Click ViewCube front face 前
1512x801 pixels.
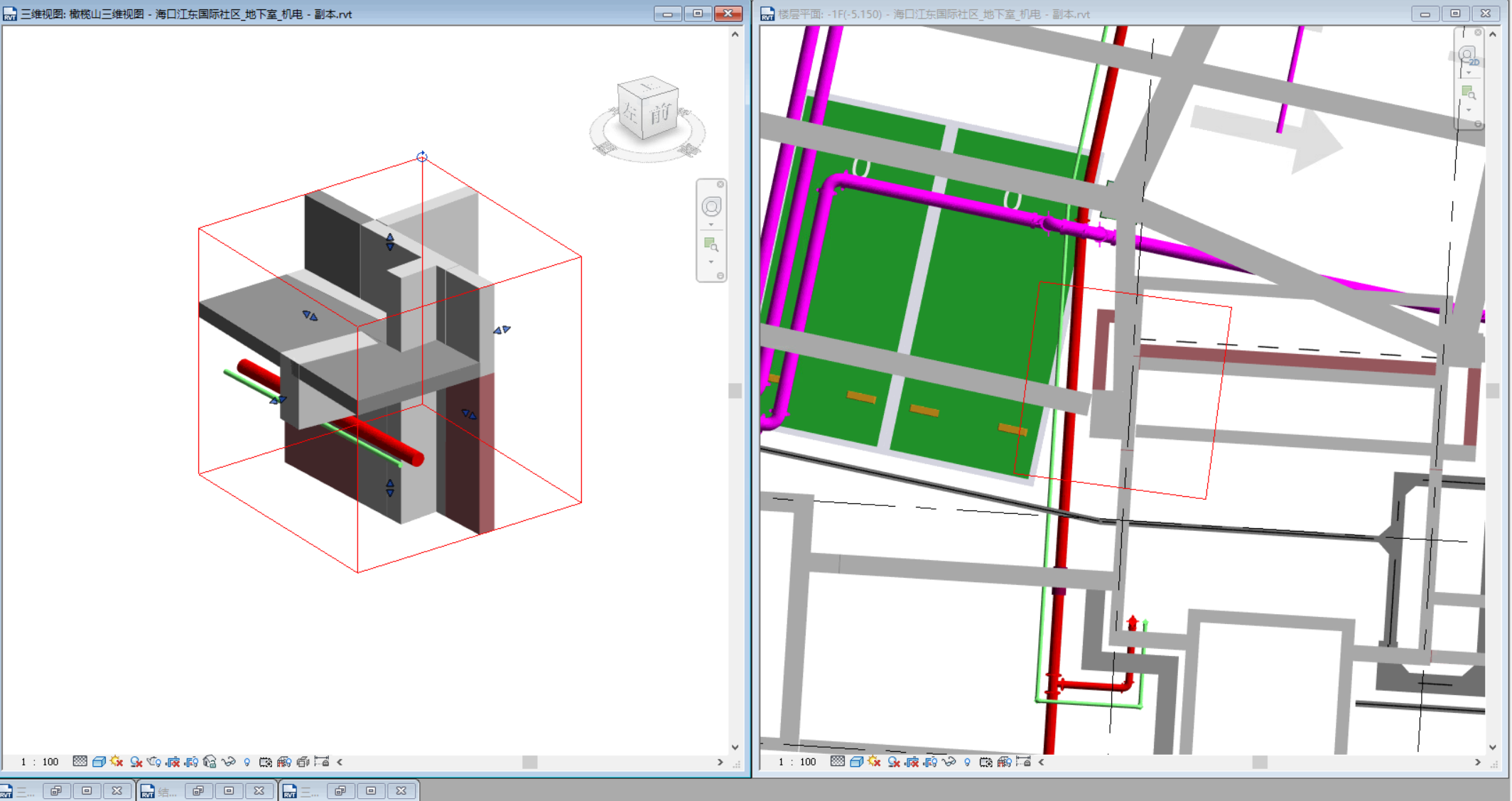click(661, 112)
